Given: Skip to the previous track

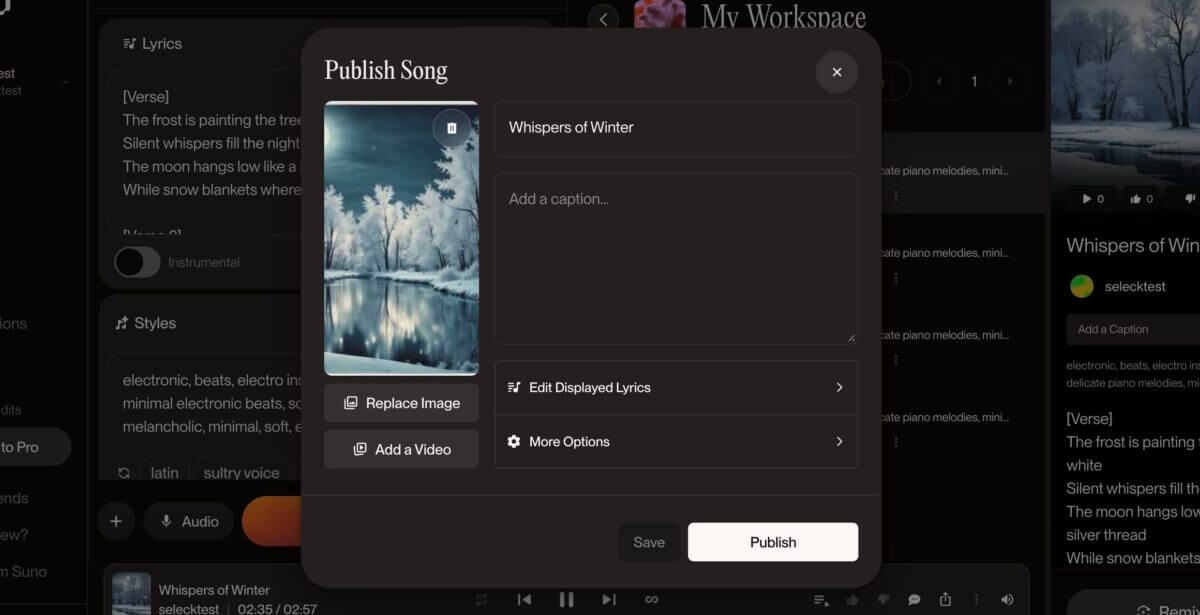Looking at the screenshot, I should pos(524,599).
